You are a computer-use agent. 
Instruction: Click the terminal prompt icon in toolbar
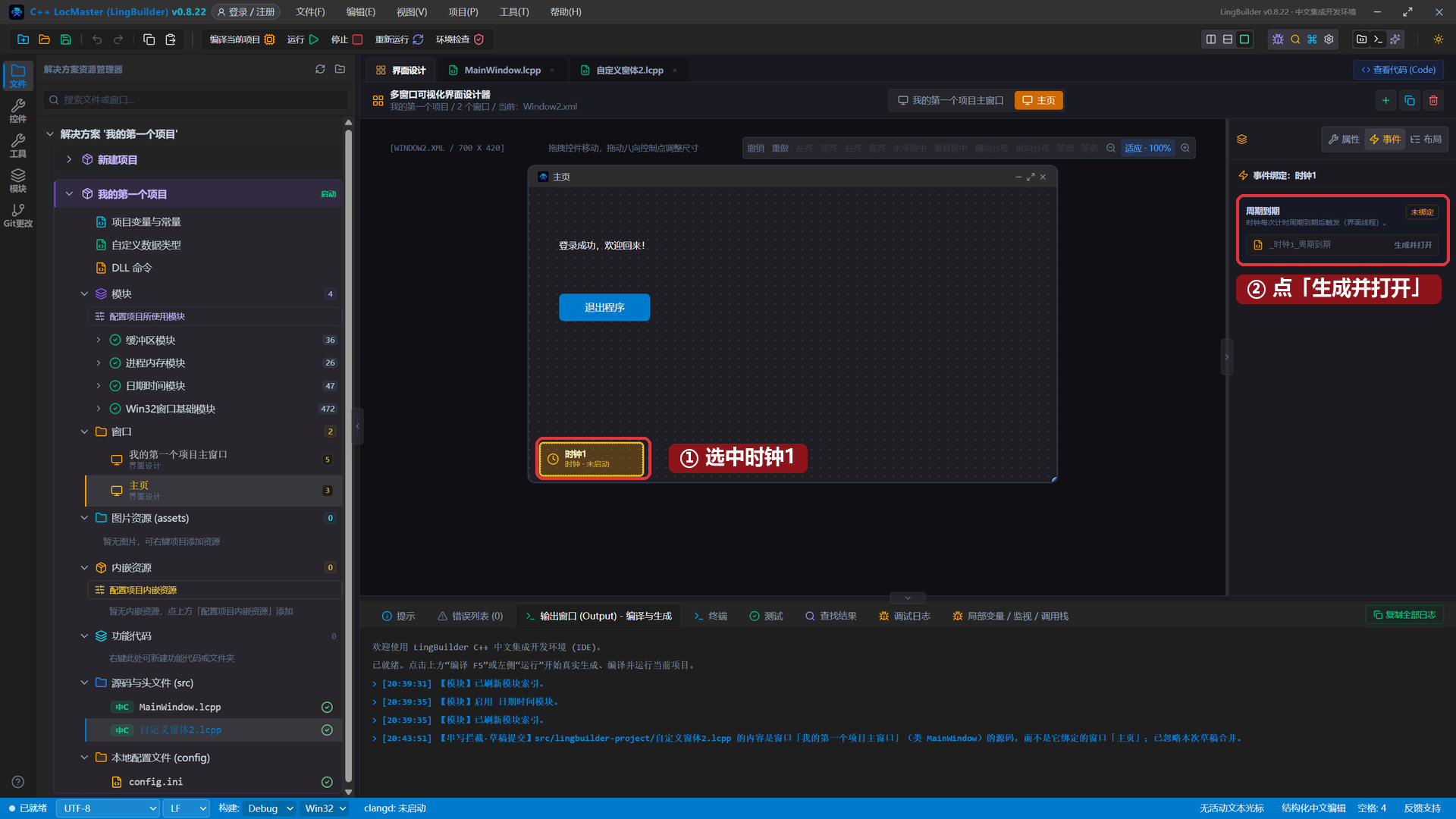pyautogui.click(x=1378, y=39)
